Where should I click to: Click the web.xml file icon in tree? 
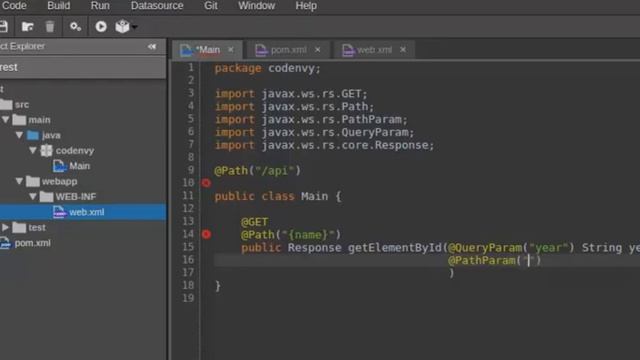(x=59, y=212)
